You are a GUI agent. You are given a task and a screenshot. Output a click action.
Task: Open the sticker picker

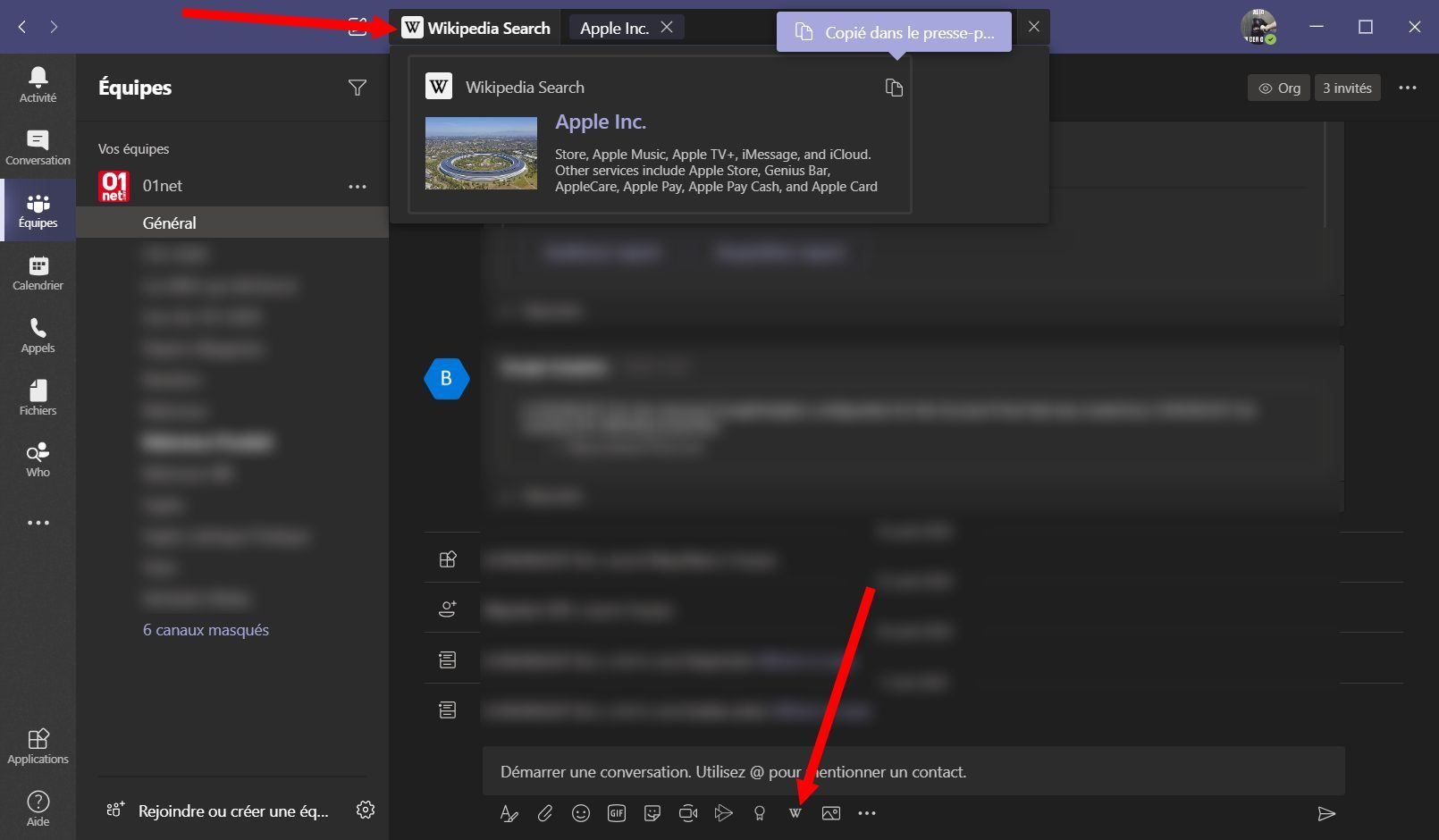click(652, 813)
